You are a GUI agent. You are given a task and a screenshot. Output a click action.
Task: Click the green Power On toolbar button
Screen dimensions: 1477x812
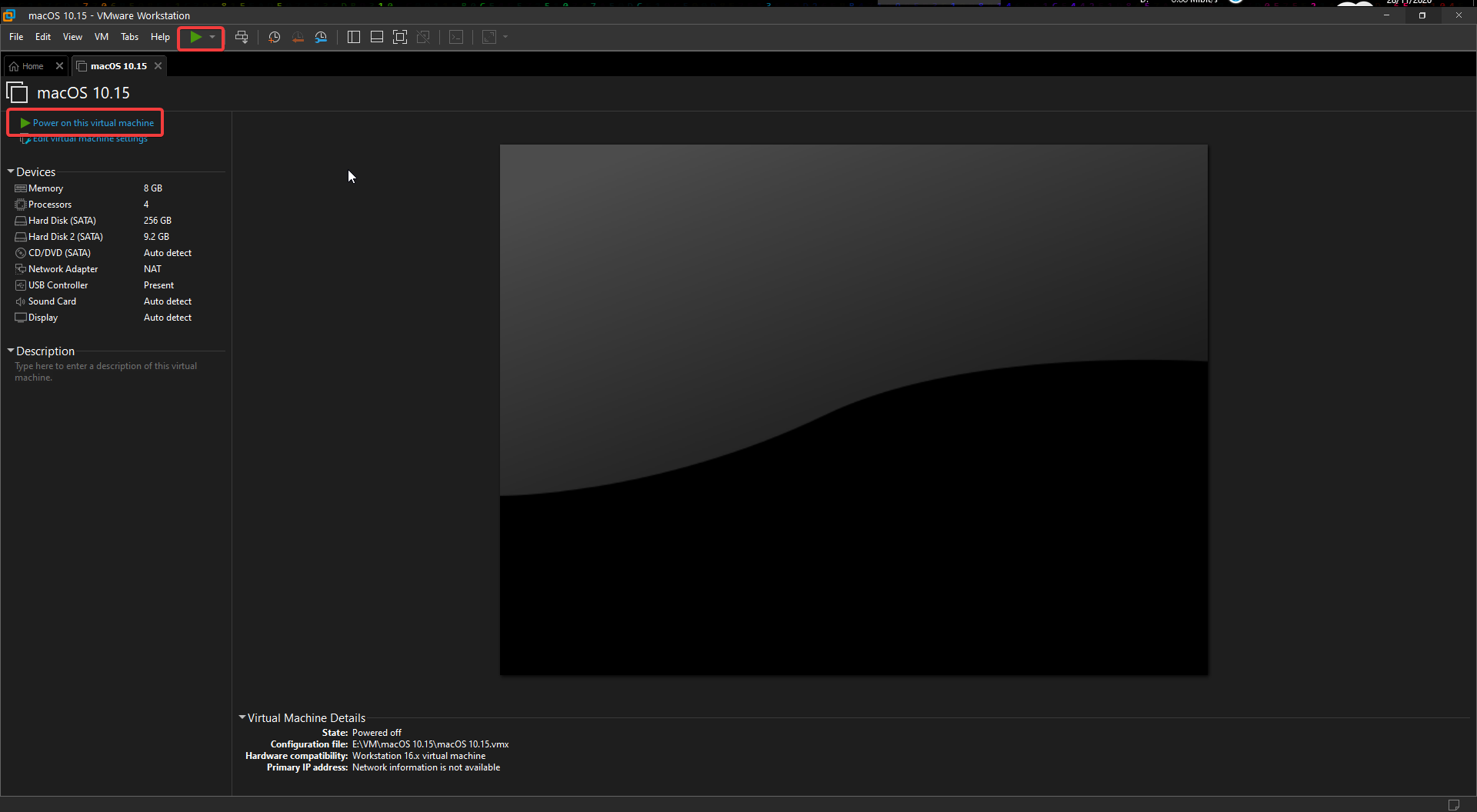pyautogui.click(x=195, y=37)
